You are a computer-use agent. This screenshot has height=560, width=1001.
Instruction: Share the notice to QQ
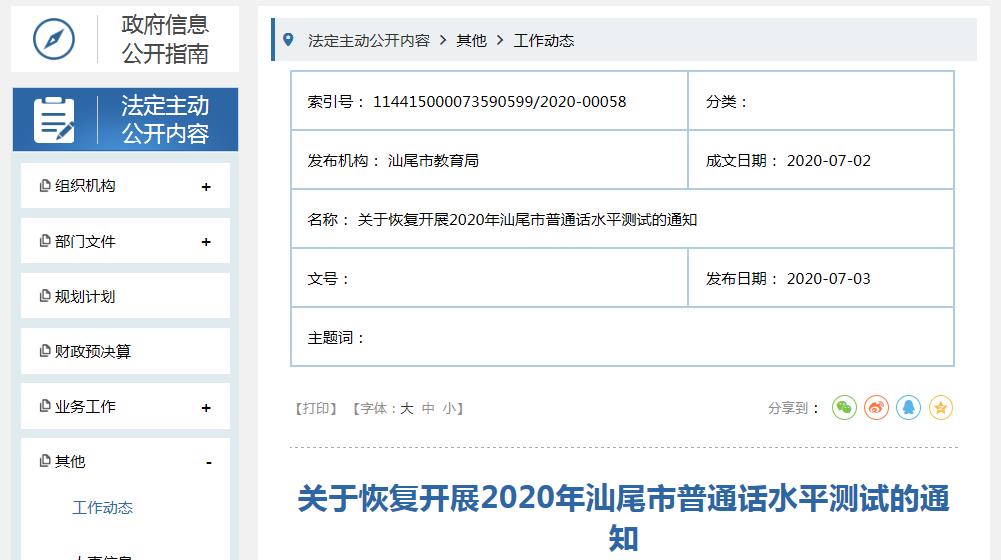[908, 407]
